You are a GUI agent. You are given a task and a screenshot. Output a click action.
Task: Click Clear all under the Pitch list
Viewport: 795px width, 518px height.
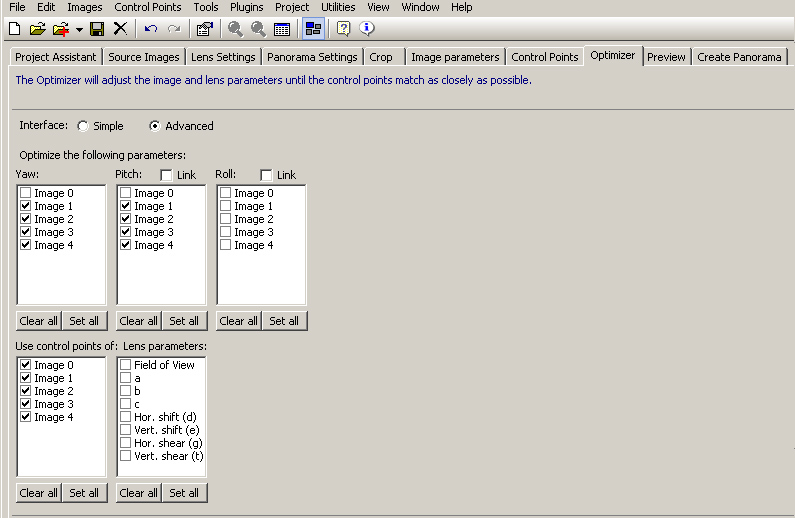tap(138, 321)
